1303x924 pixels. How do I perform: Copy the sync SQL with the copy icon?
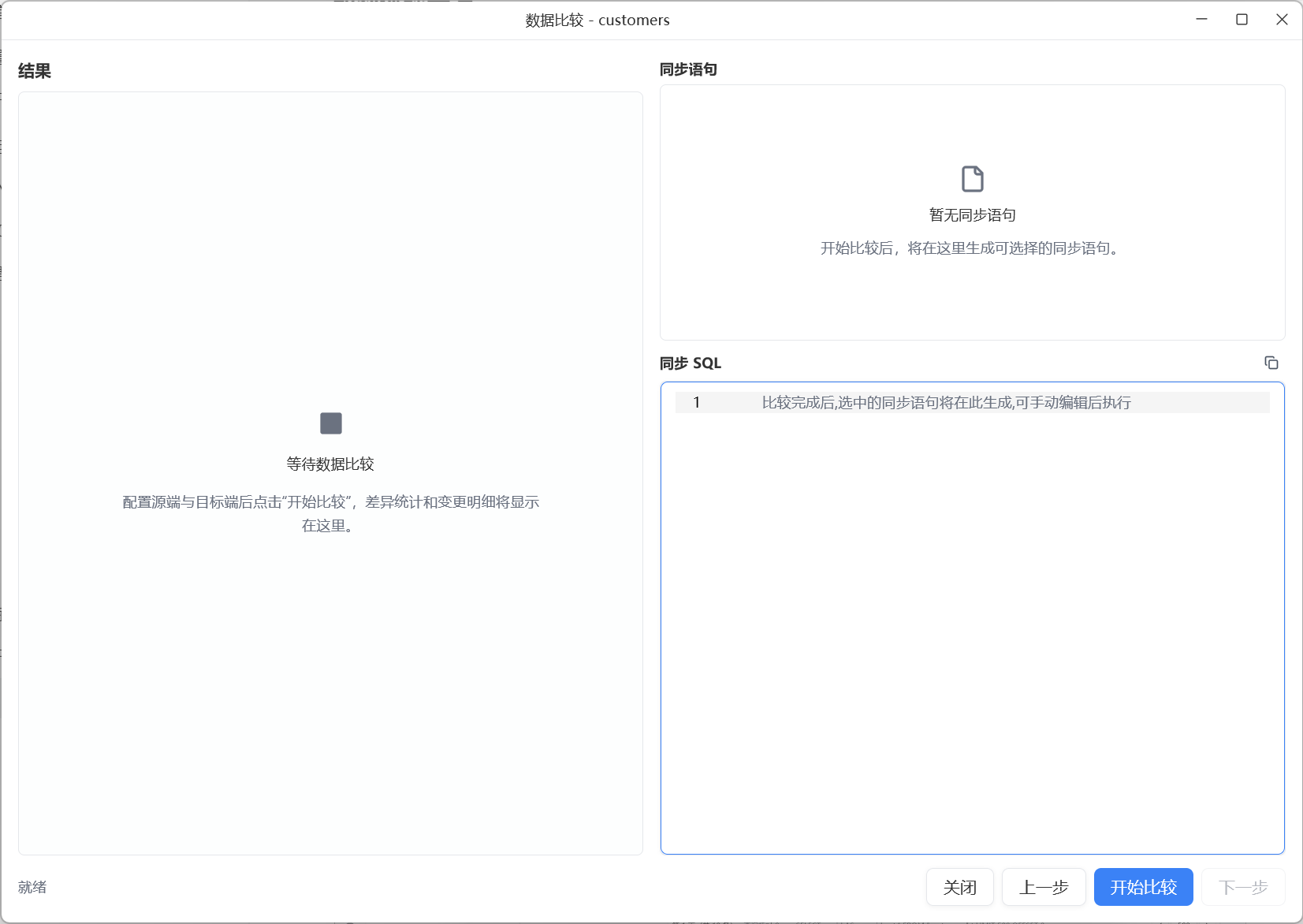tap(1271, 363)
